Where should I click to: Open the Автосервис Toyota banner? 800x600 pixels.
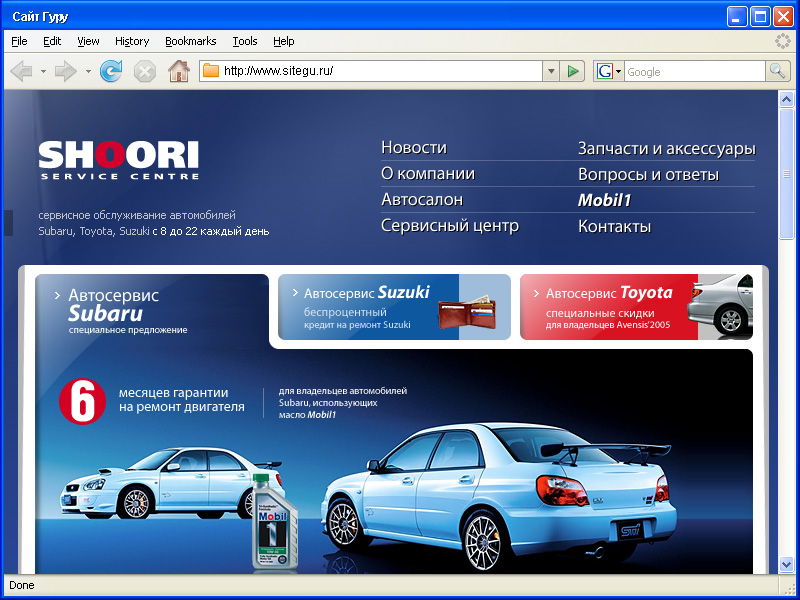636,307
